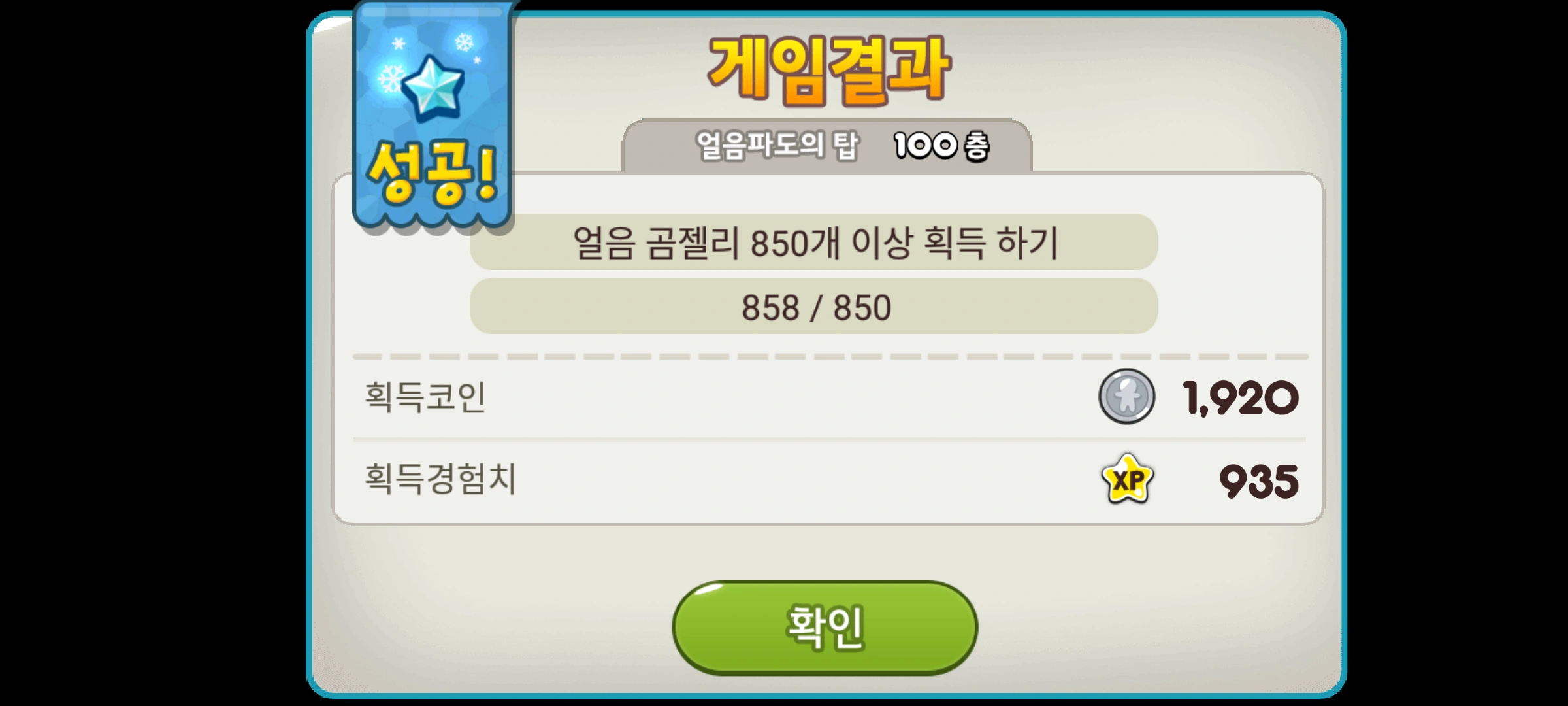Click the 획득경험치 reward row

click(830, 480)
